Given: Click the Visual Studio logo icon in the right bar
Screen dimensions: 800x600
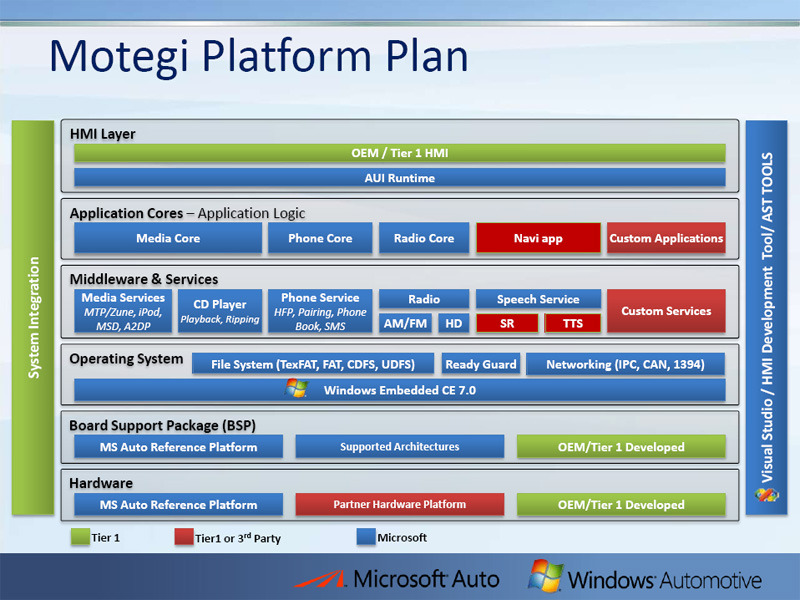Looking at the screenshot, I should [766, 494].
